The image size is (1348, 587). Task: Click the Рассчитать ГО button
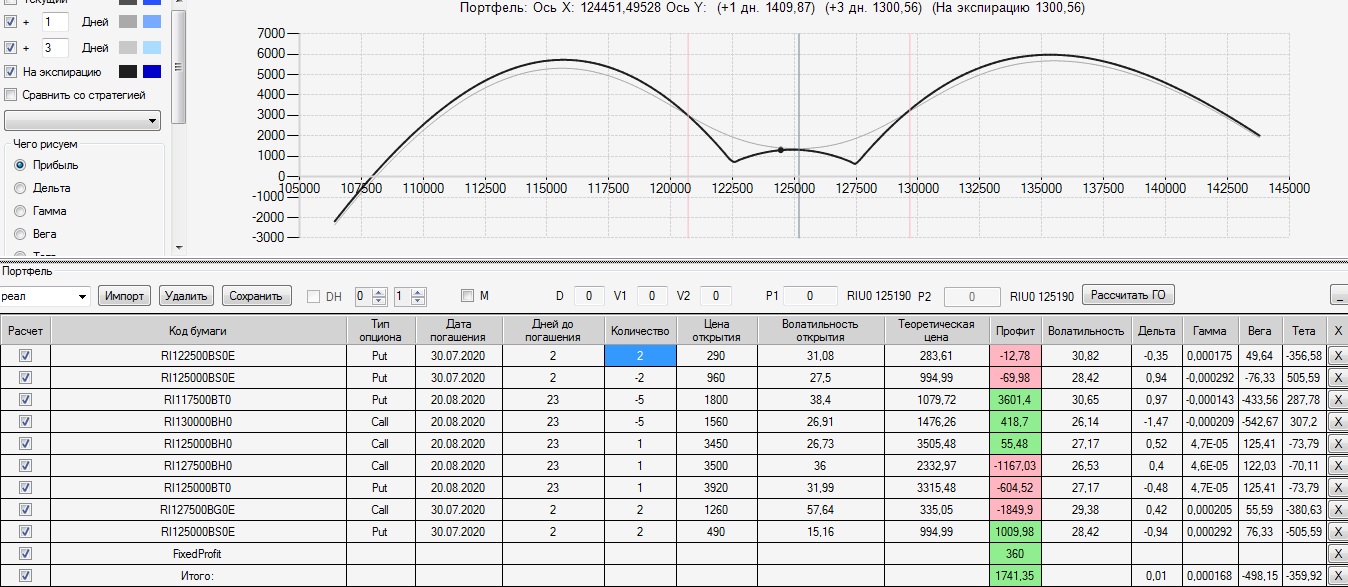1128,295
